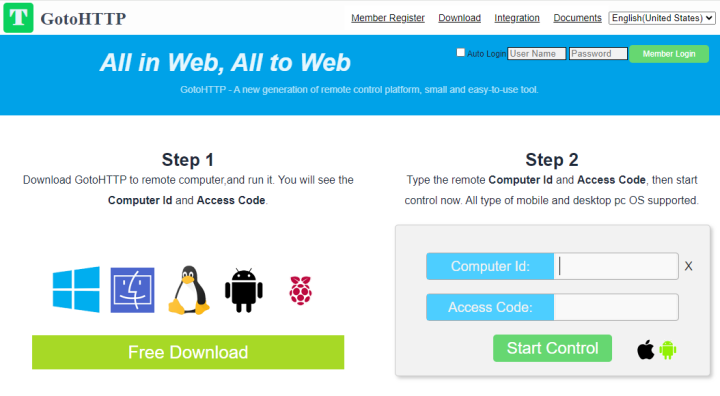Open the Member Register link

(x=388, y=18)
